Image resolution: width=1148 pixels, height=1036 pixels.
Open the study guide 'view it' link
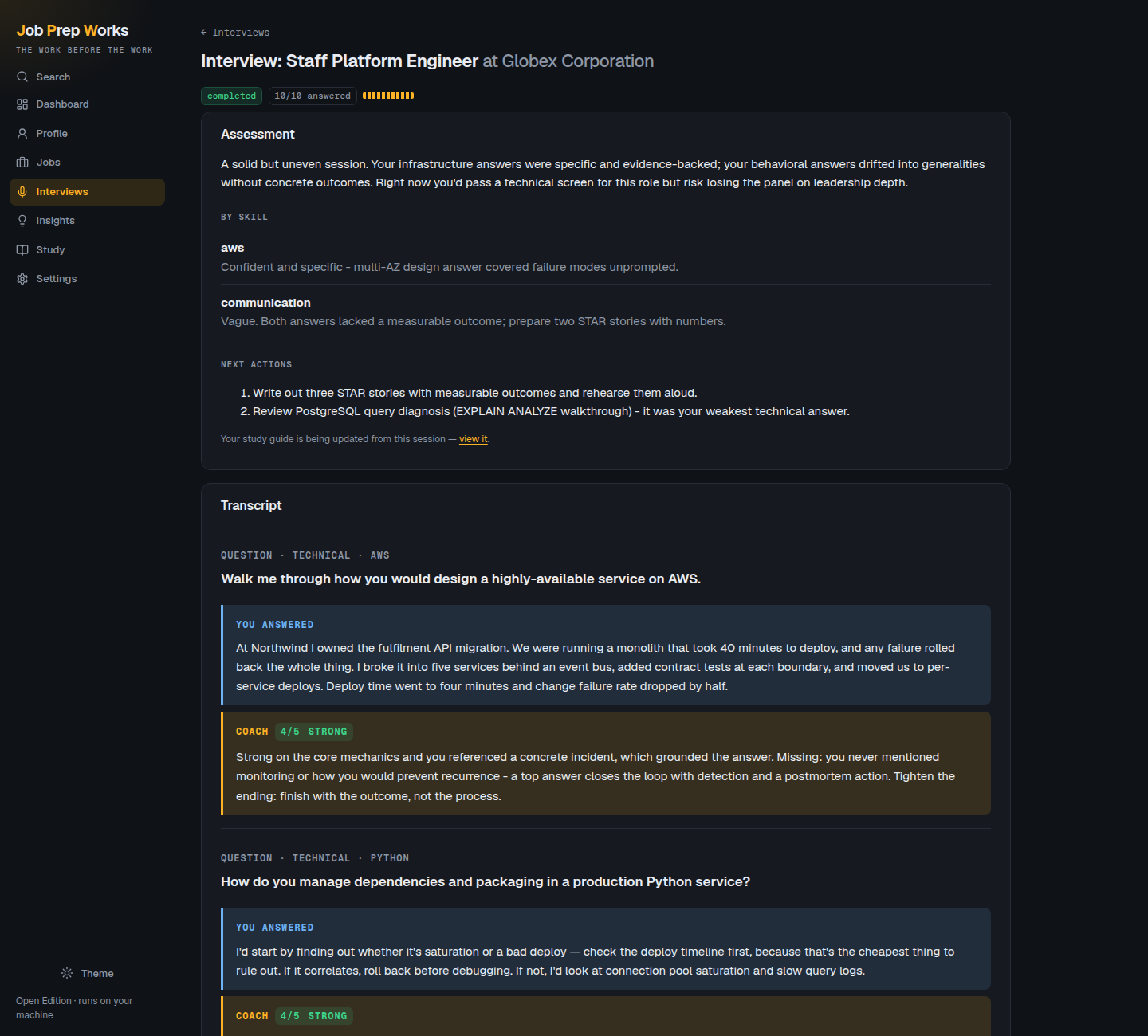(473, 439)
